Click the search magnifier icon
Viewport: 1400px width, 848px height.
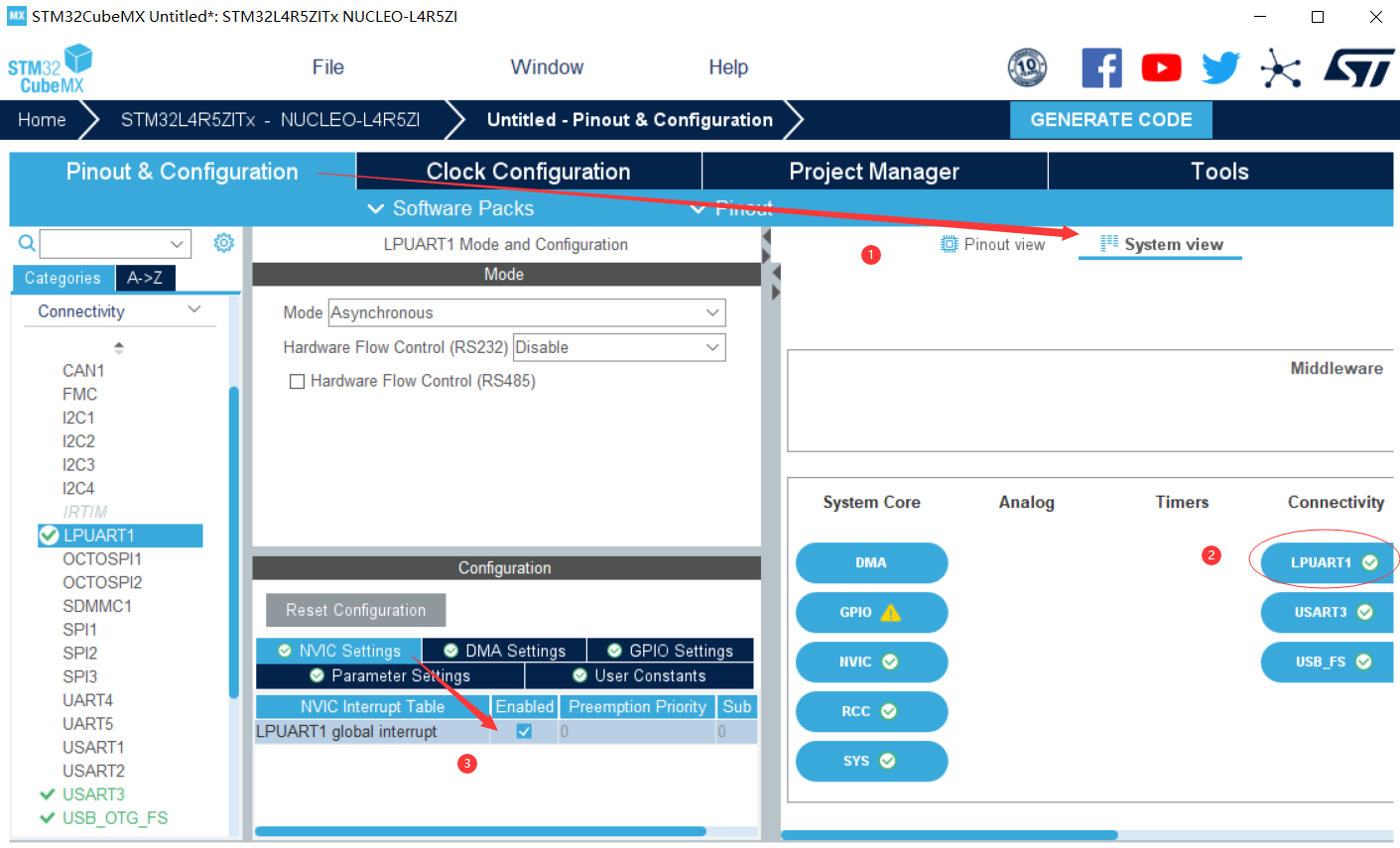pos(27,242)
